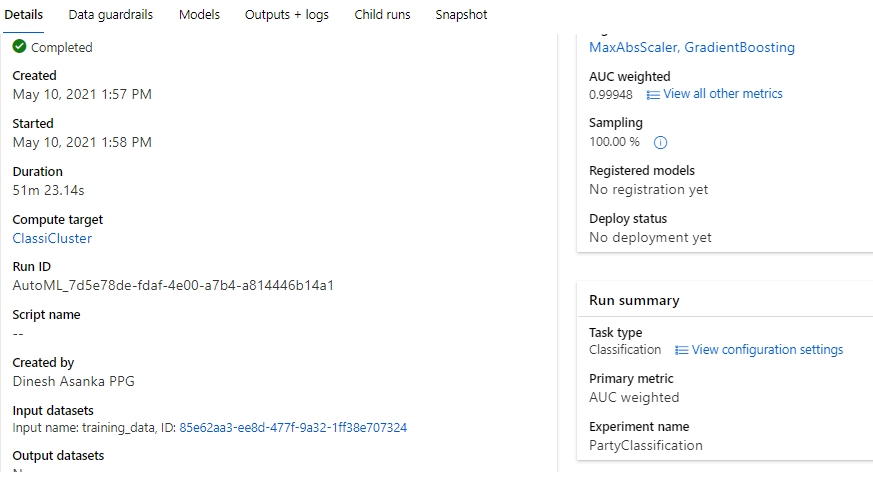The image size is (873, 480).
Task: Open the Data guardrails tab
Action: pyautogui.click(x=111, y=15)
